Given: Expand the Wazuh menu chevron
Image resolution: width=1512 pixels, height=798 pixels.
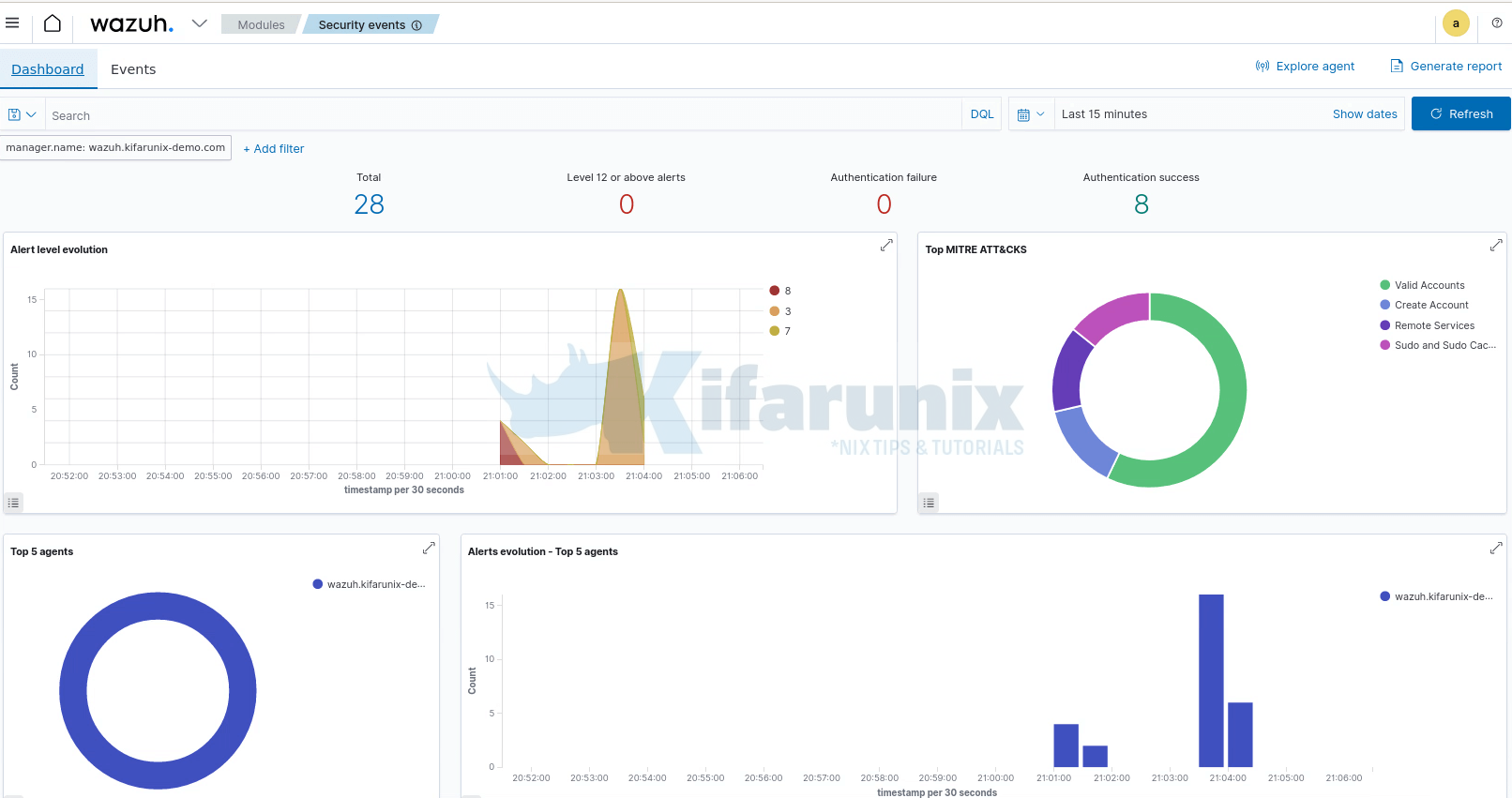Looking at the screenshot, I should (x=200, y=23).
